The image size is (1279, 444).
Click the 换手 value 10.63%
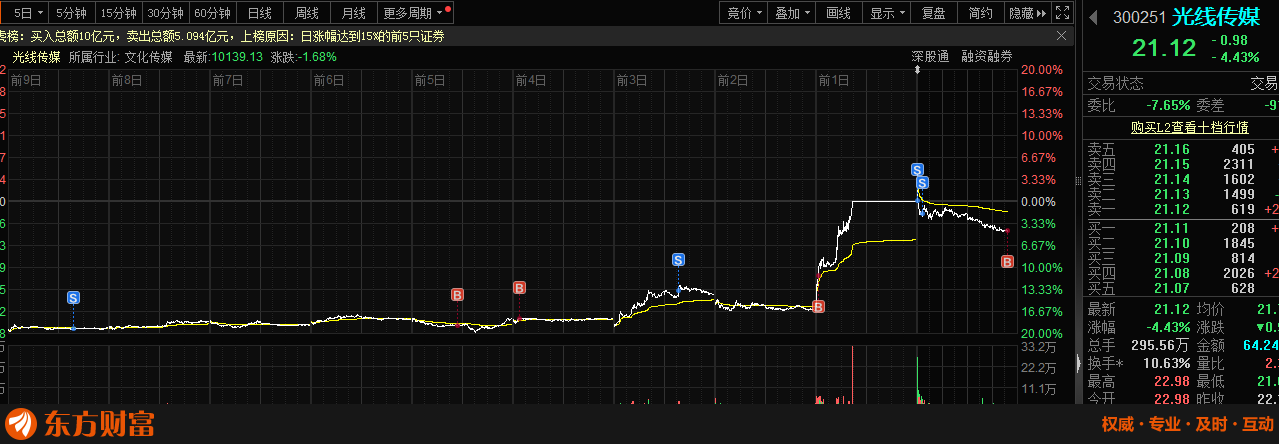tap(1167, 363)
